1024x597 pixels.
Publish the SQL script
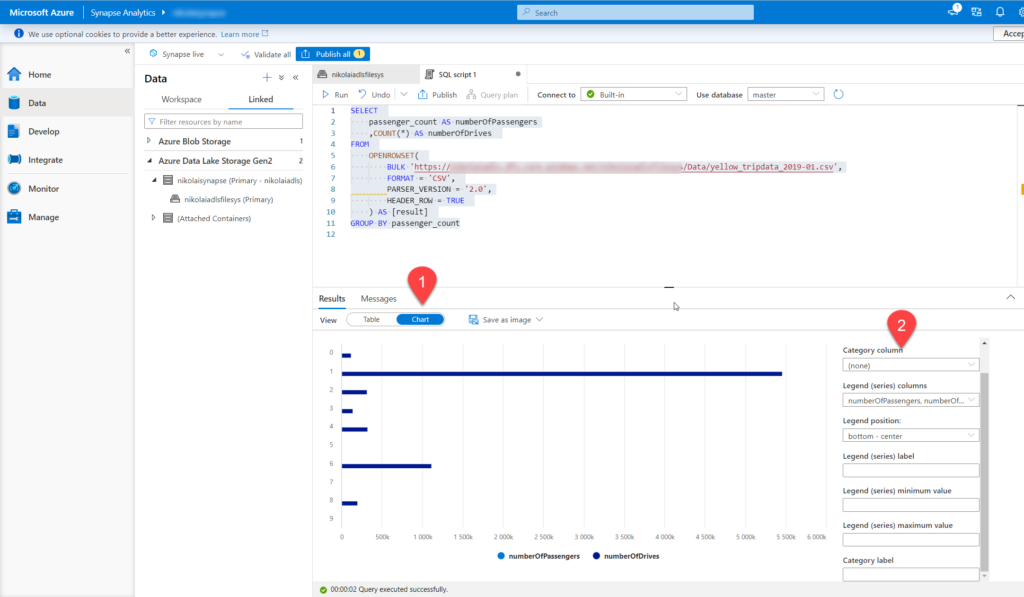[438, 95]
